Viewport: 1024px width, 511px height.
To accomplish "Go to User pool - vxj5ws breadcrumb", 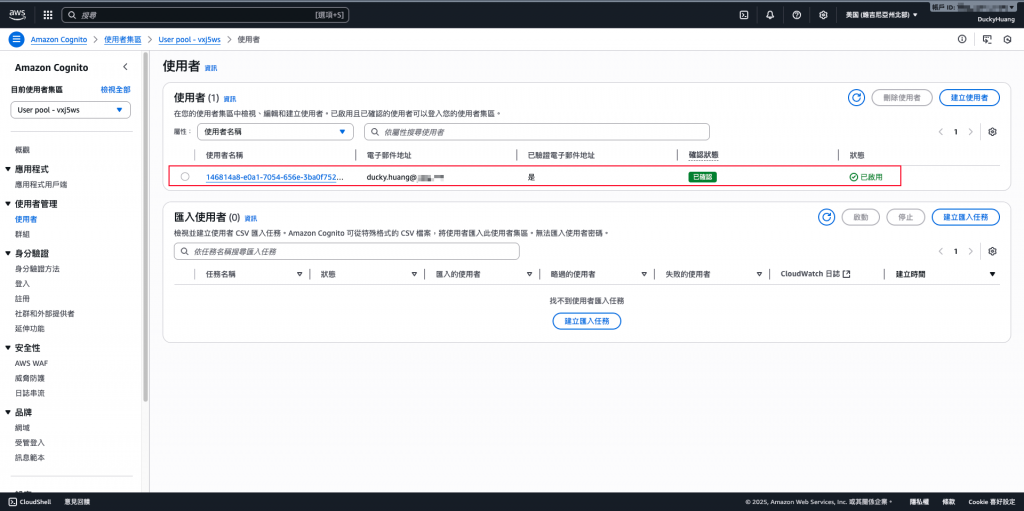I will click(189, 39).
